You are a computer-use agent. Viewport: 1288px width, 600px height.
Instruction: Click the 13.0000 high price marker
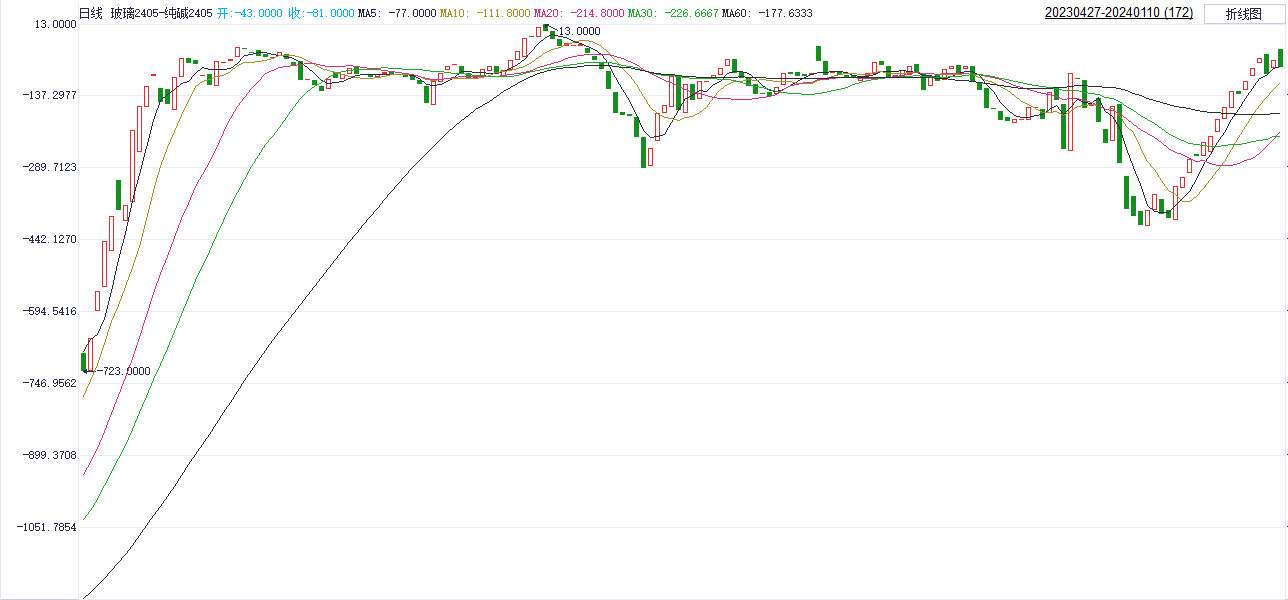pos(578,32)
